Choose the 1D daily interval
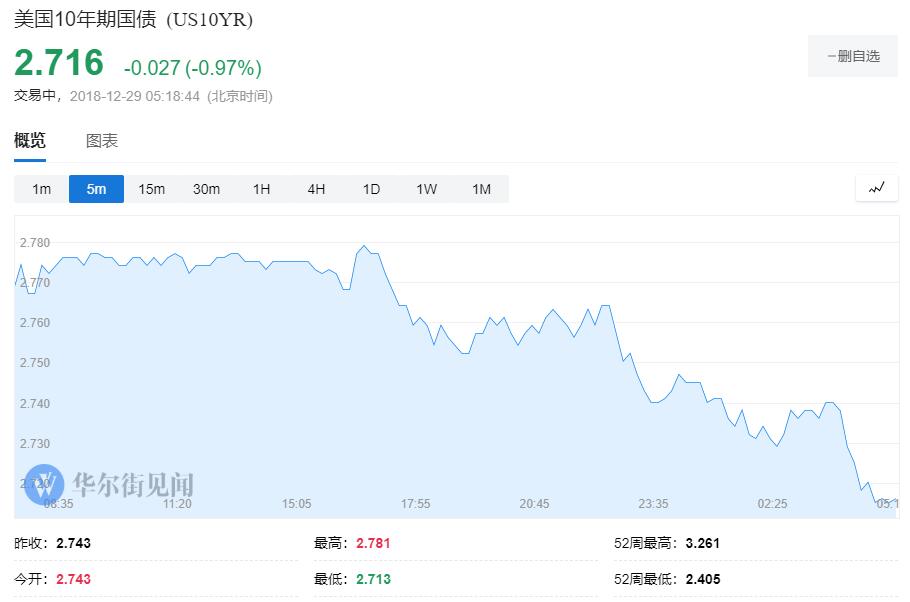This screenshot has width=910, height=602. [x=371, y=189]
